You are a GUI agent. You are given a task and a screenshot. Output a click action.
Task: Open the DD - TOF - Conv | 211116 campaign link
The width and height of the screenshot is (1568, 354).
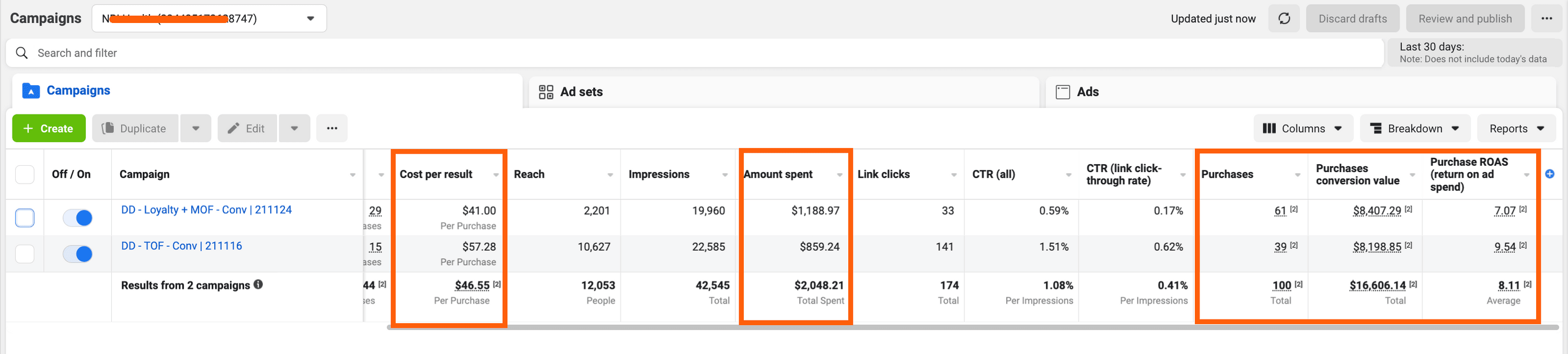click(x=181, y=246)
